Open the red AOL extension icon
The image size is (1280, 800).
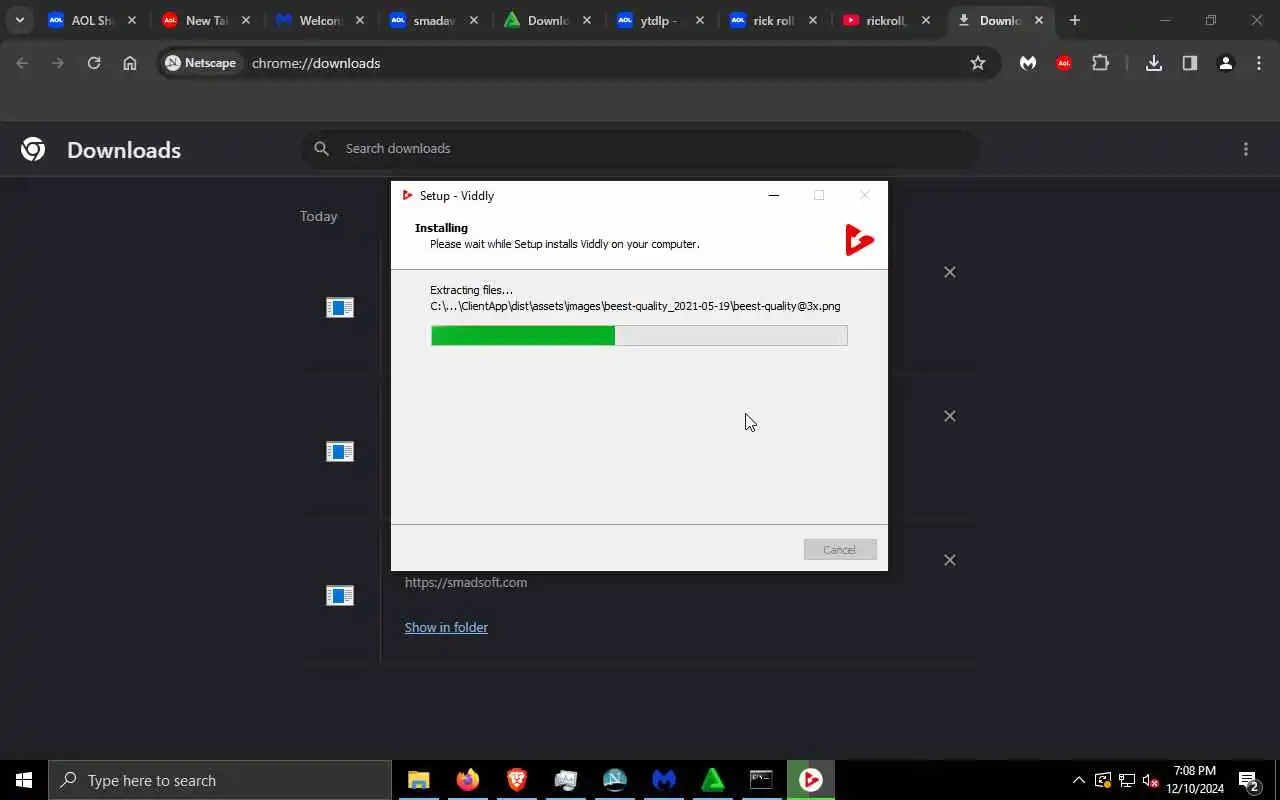1064,63
